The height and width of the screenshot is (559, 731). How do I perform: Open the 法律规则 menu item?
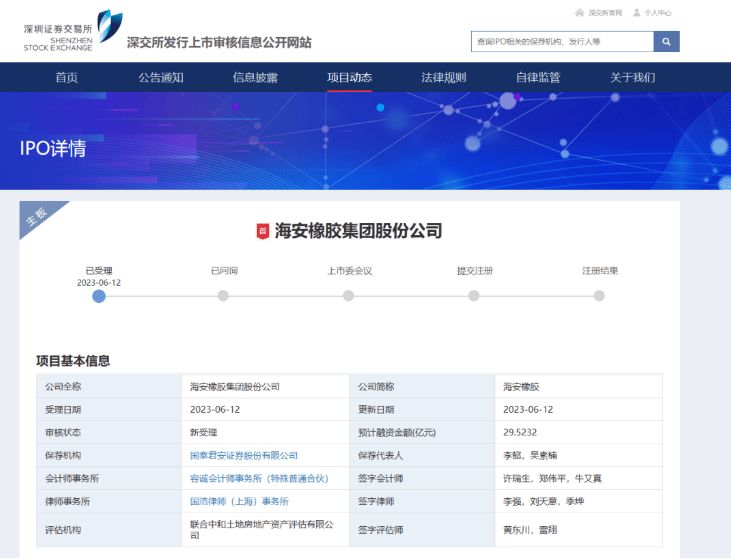[443, 77]
